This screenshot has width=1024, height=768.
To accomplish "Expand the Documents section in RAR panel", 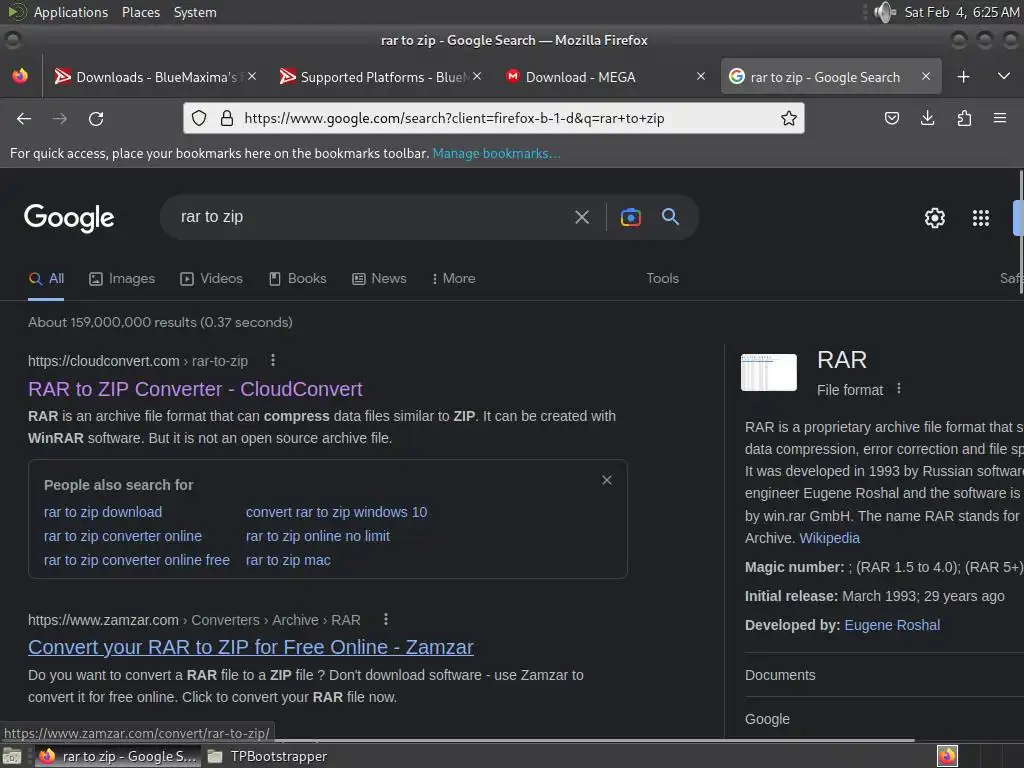I will [x=884, y=675].
